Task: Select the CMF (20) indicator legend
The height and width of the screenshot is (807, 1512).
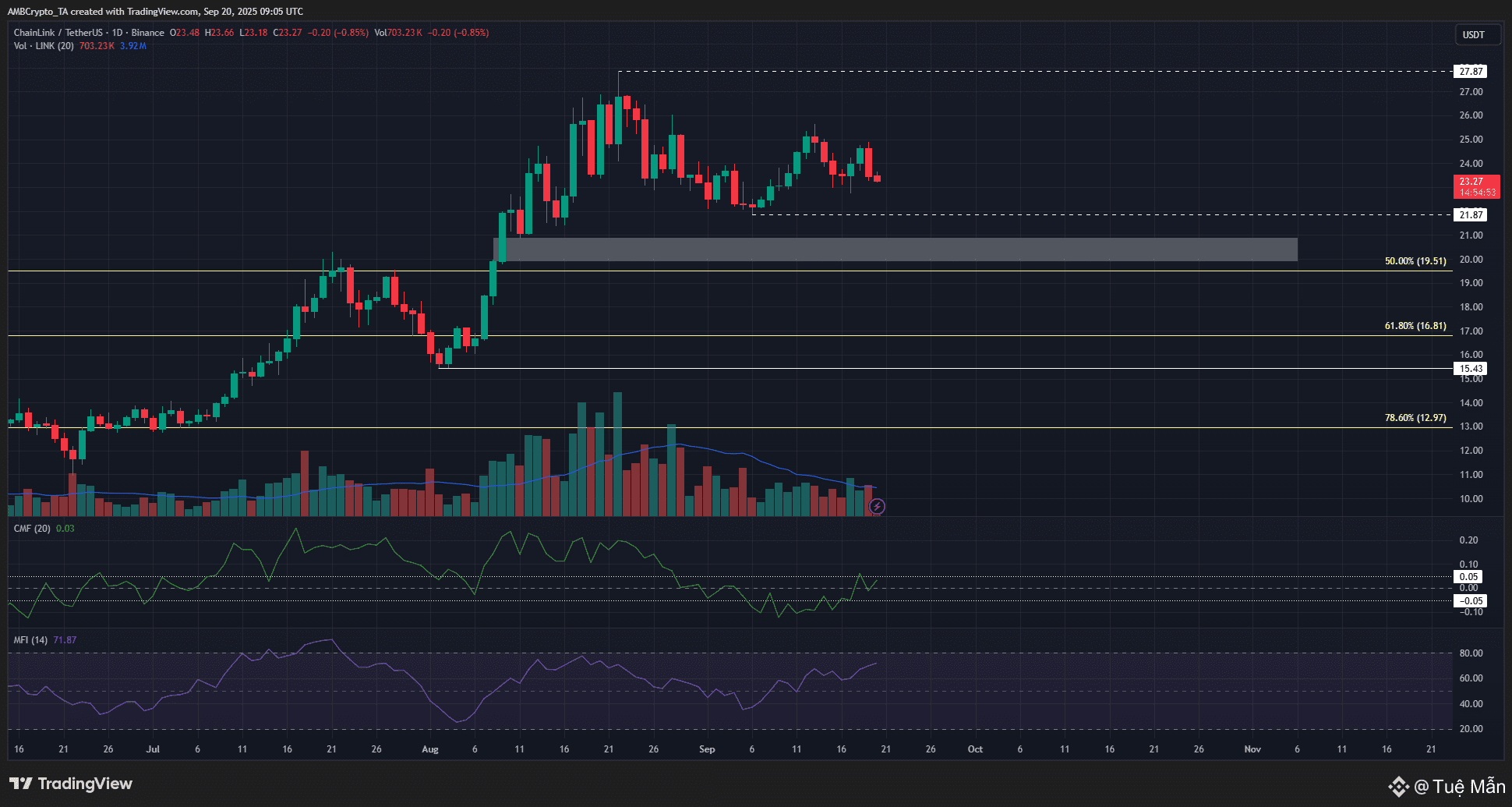Action: (32, 529)
